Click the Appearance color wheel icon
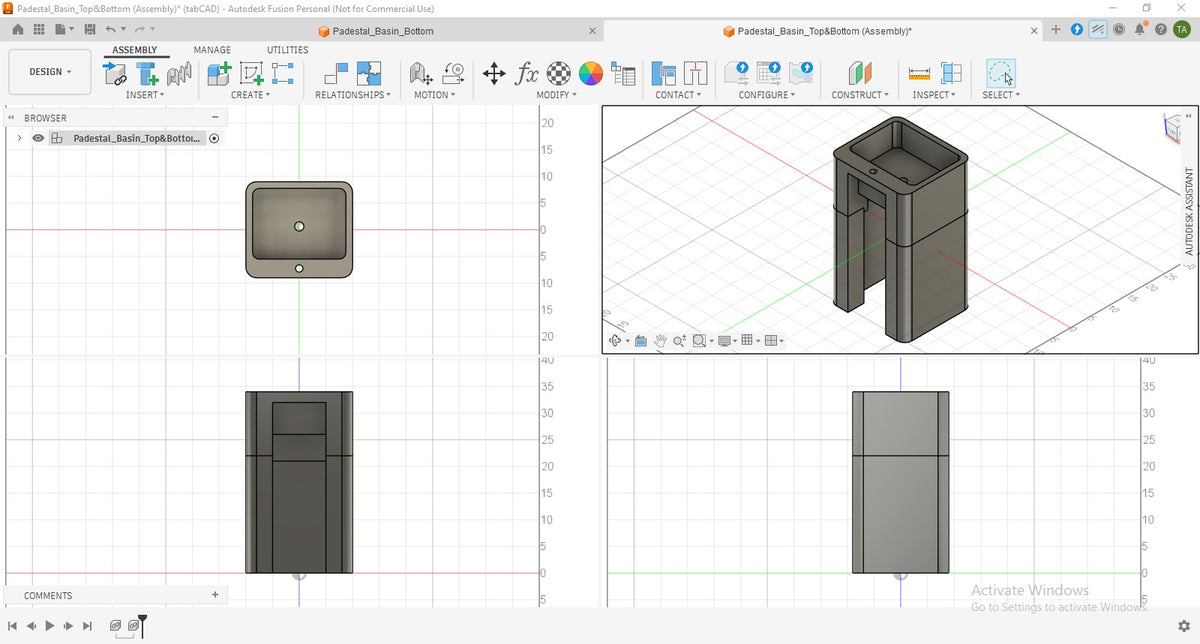 pyautogui.click(x=591, y=73)
